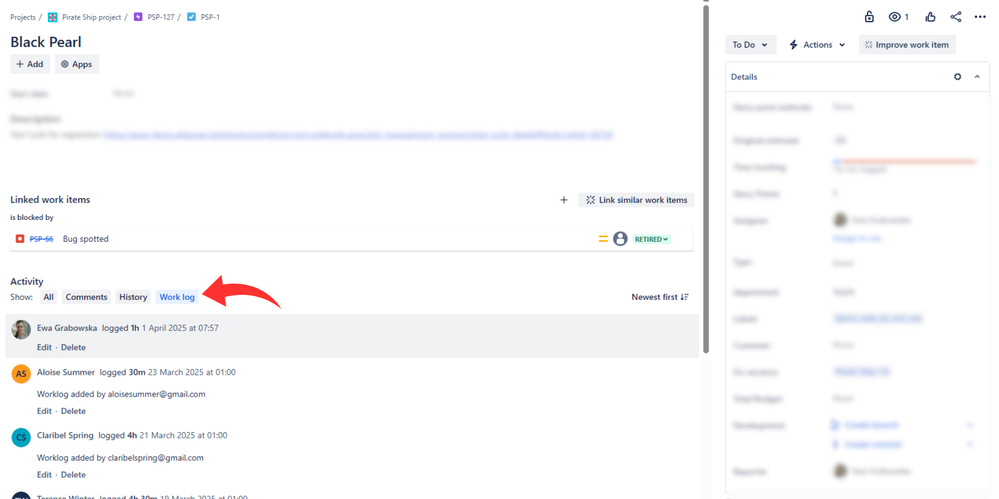Click Ewa Grabowska's avatar
The image size is (999, 499).
(21, 329)
